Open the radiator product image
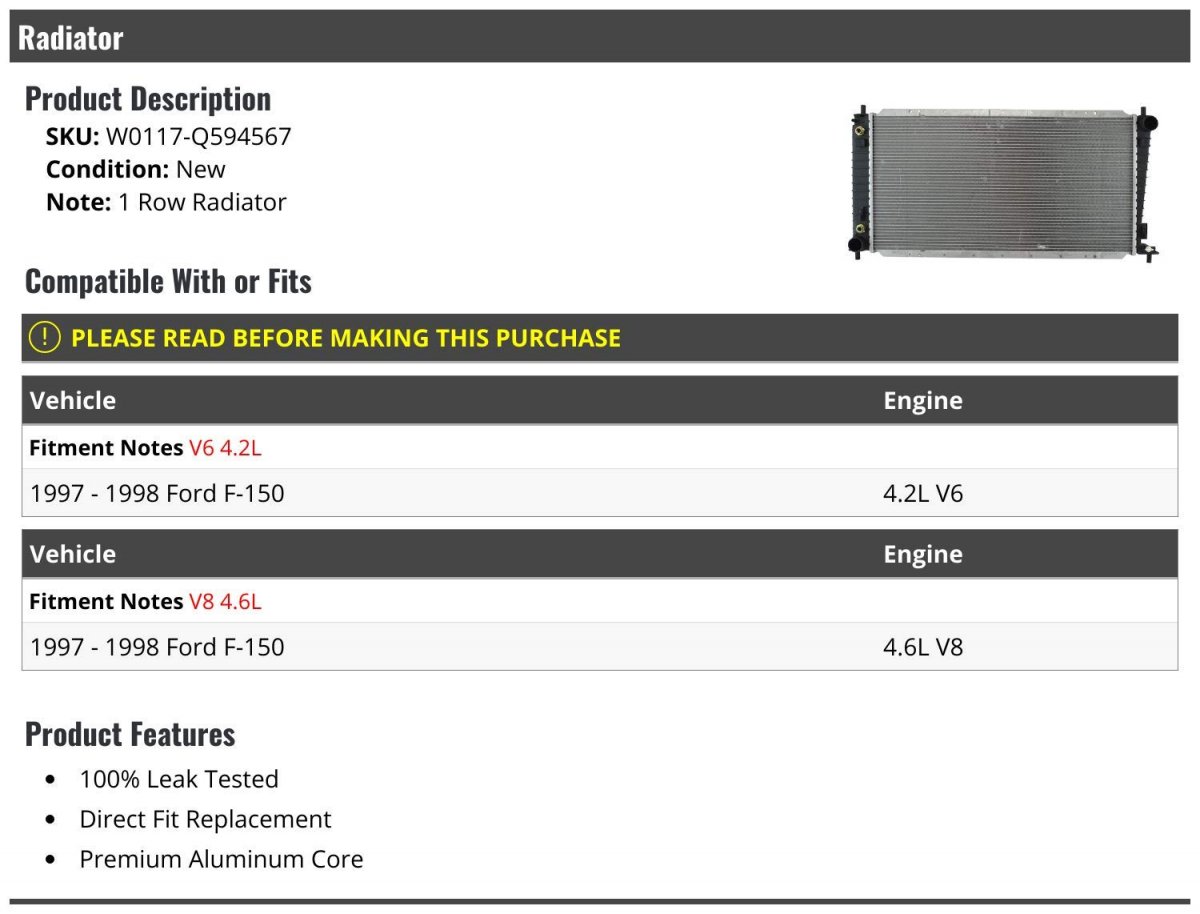Image resolution: width=1200 pixels, height=914 pixels. [x=1004, y=181]
